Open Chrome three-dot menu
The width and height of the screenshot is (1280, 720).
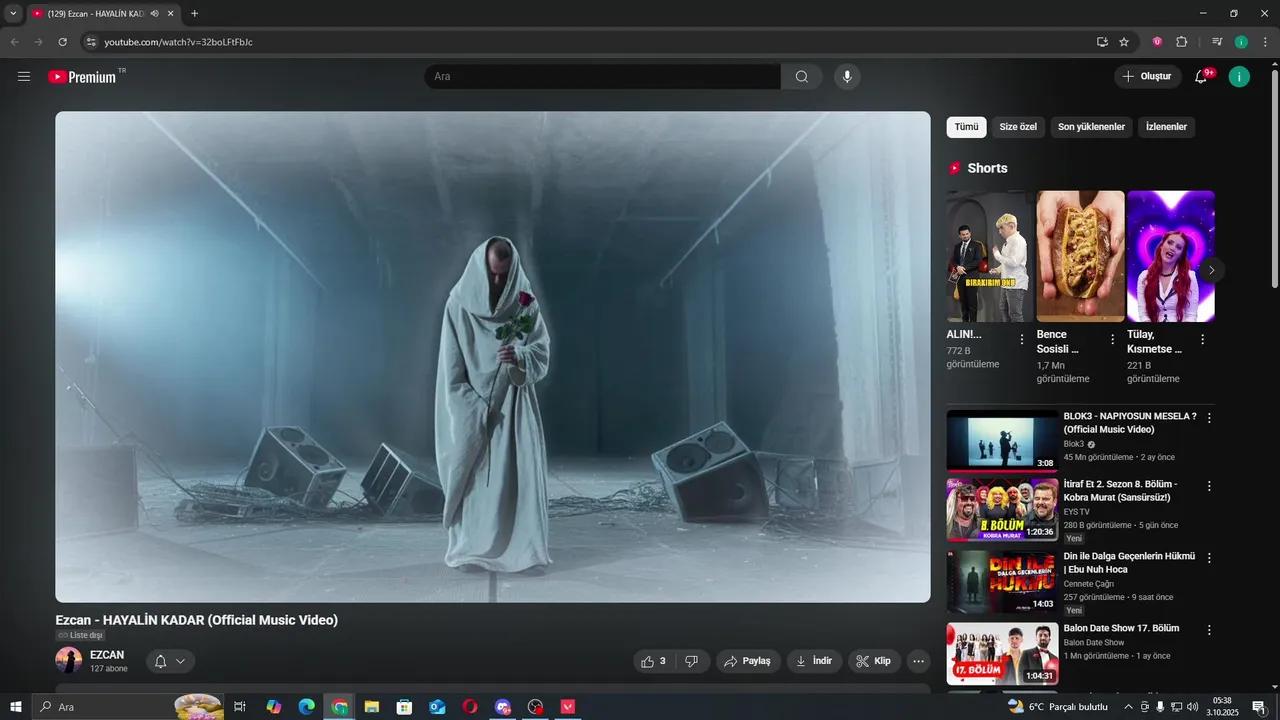click(1263, 42)
